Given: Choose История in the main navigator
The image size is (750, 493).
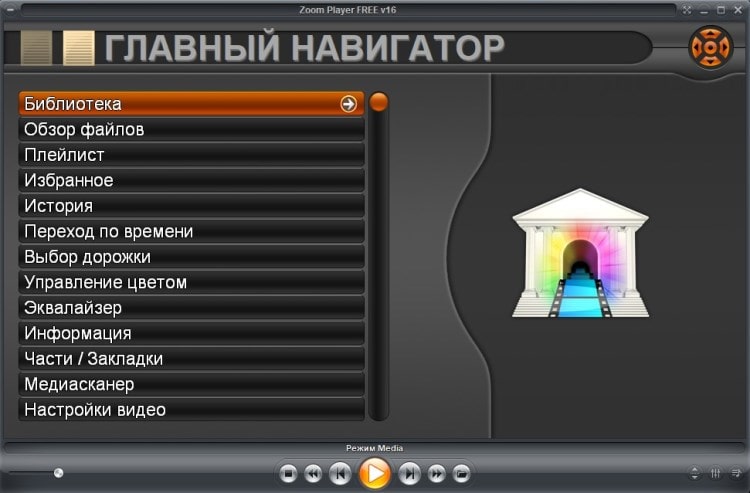Looking at the screenshot, I should coord(191,206).
